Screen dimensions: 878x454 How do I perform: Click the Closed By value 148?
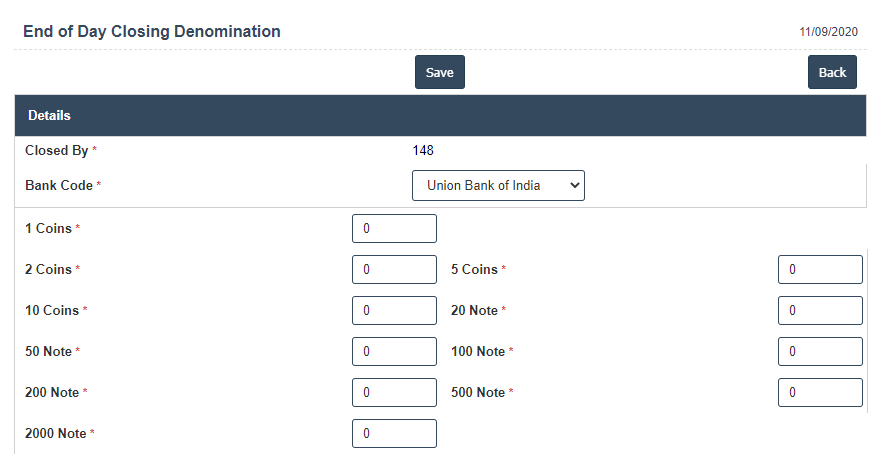tap(423, 151)
